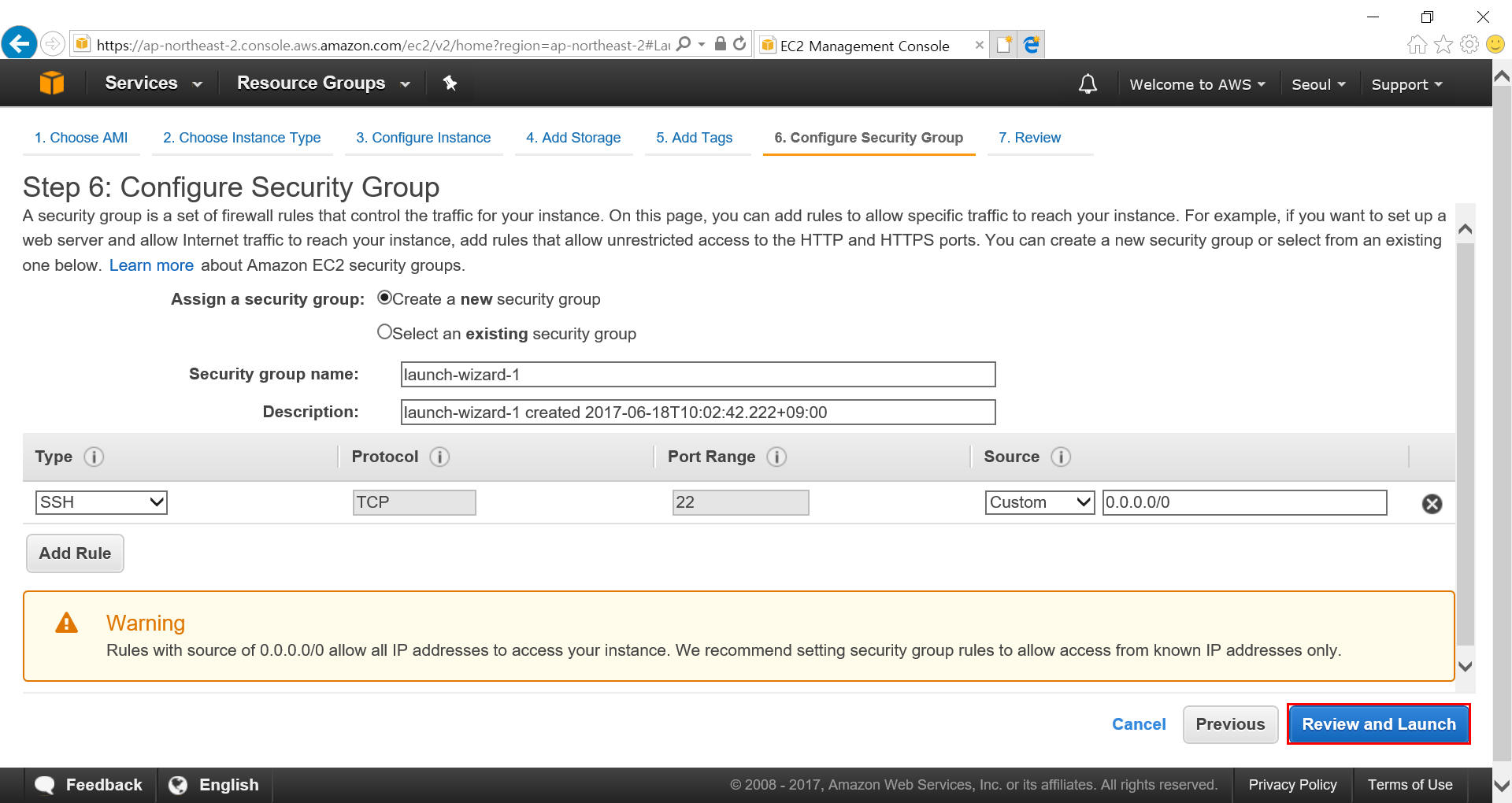Open browser tools gear icon
1512x803 pixels.
tap(1469, 44)
